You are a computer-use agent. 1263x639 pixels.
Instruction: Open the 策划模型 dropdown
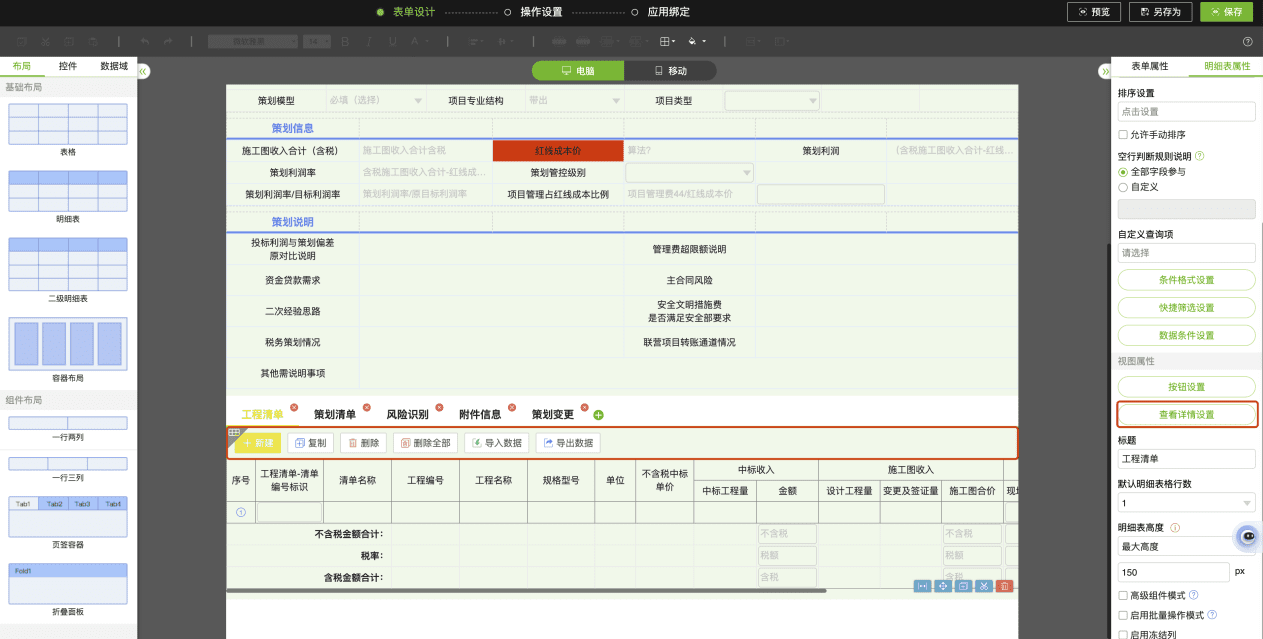(374, 100)
